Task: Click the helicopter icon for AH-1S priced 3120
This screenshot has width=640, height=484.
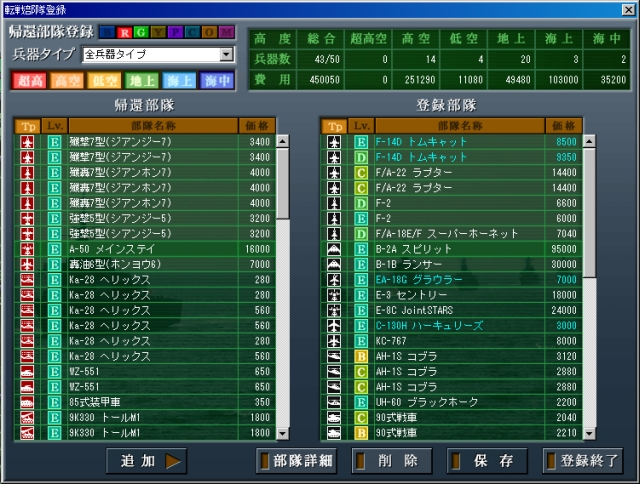Action: (334, 356)
